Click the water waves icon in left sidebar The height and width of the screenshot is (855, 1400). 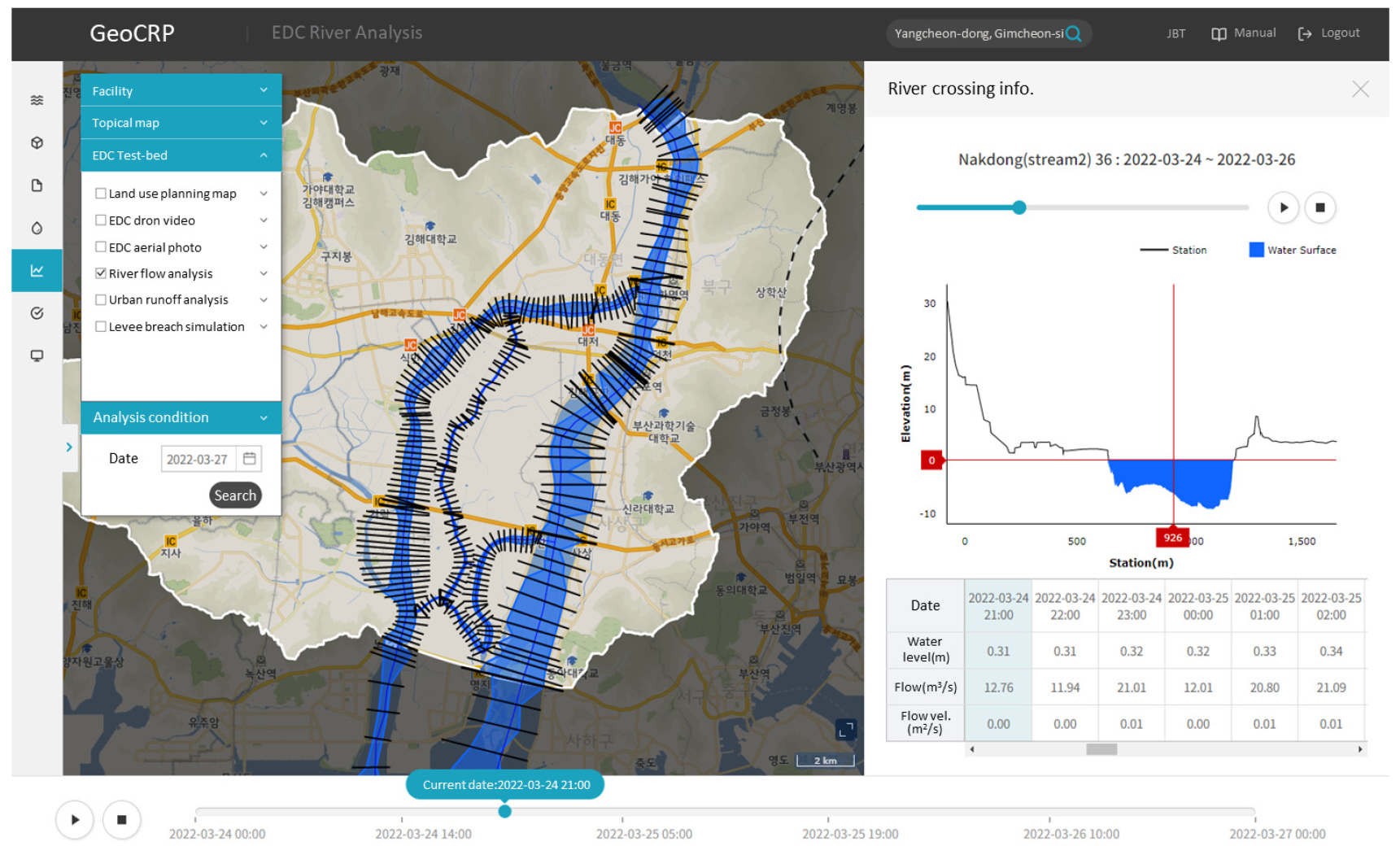pyautogui.click(x=37, y=100)
